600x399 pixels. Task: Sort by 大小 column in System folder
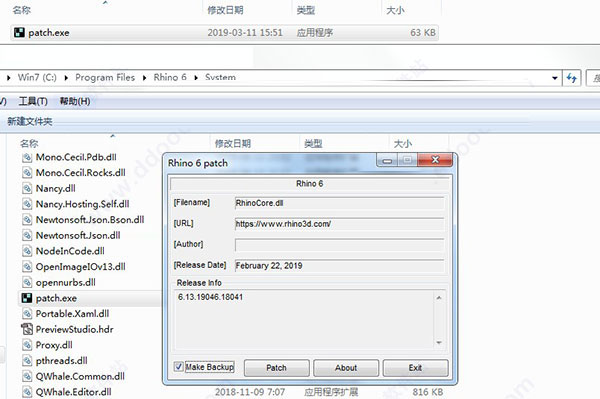(403, 143)
